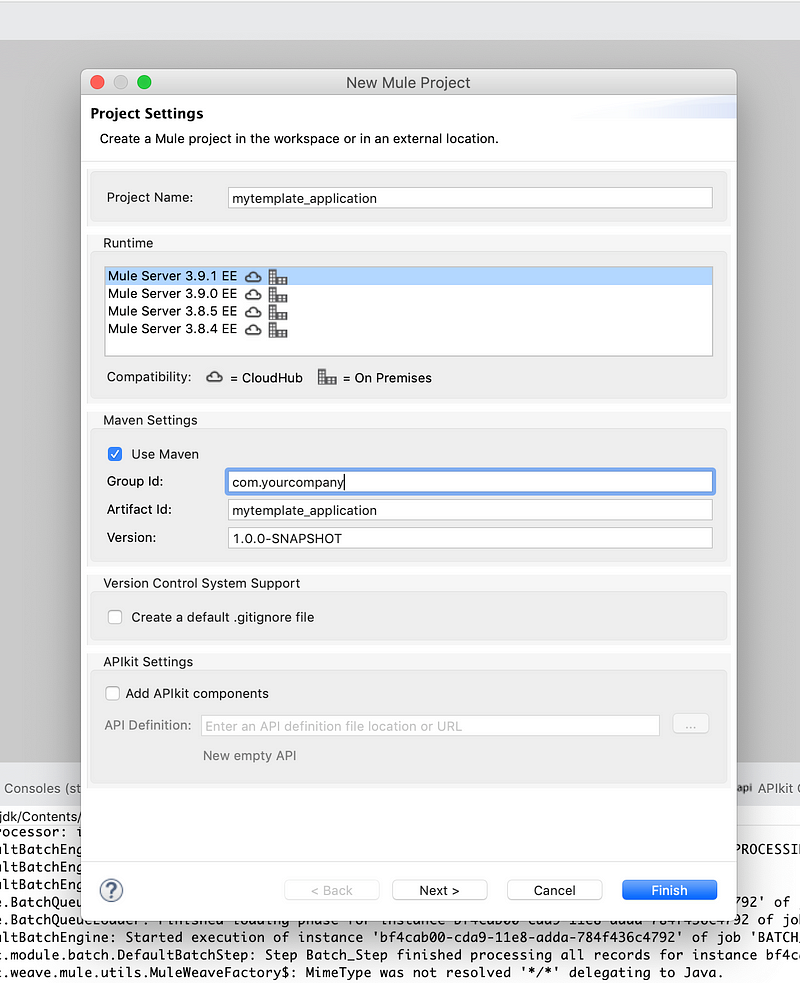
Task: Click the Artifact Id field
Action: click(x=470, y=510)
